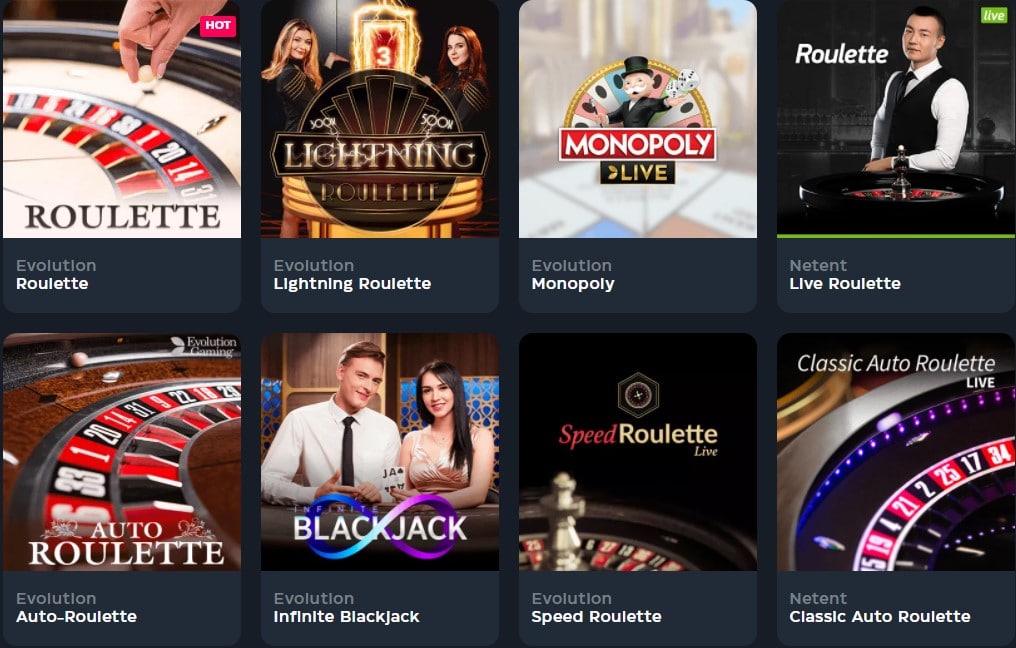Select the Auto Roulette game image
Image resolution: width=1016 pixels, height=648 pixels.
point(122,452)
